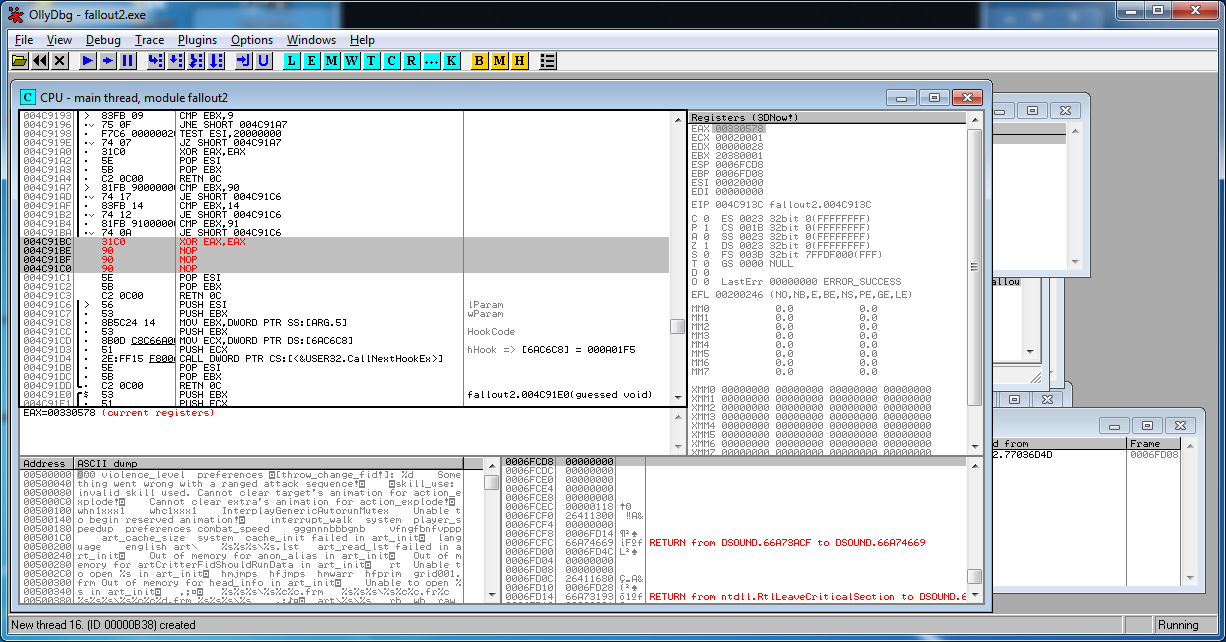This screenshot has height=642, width=1226.
Task: Click the Run thread toolbar icon
Action: [x=108, y=61]
